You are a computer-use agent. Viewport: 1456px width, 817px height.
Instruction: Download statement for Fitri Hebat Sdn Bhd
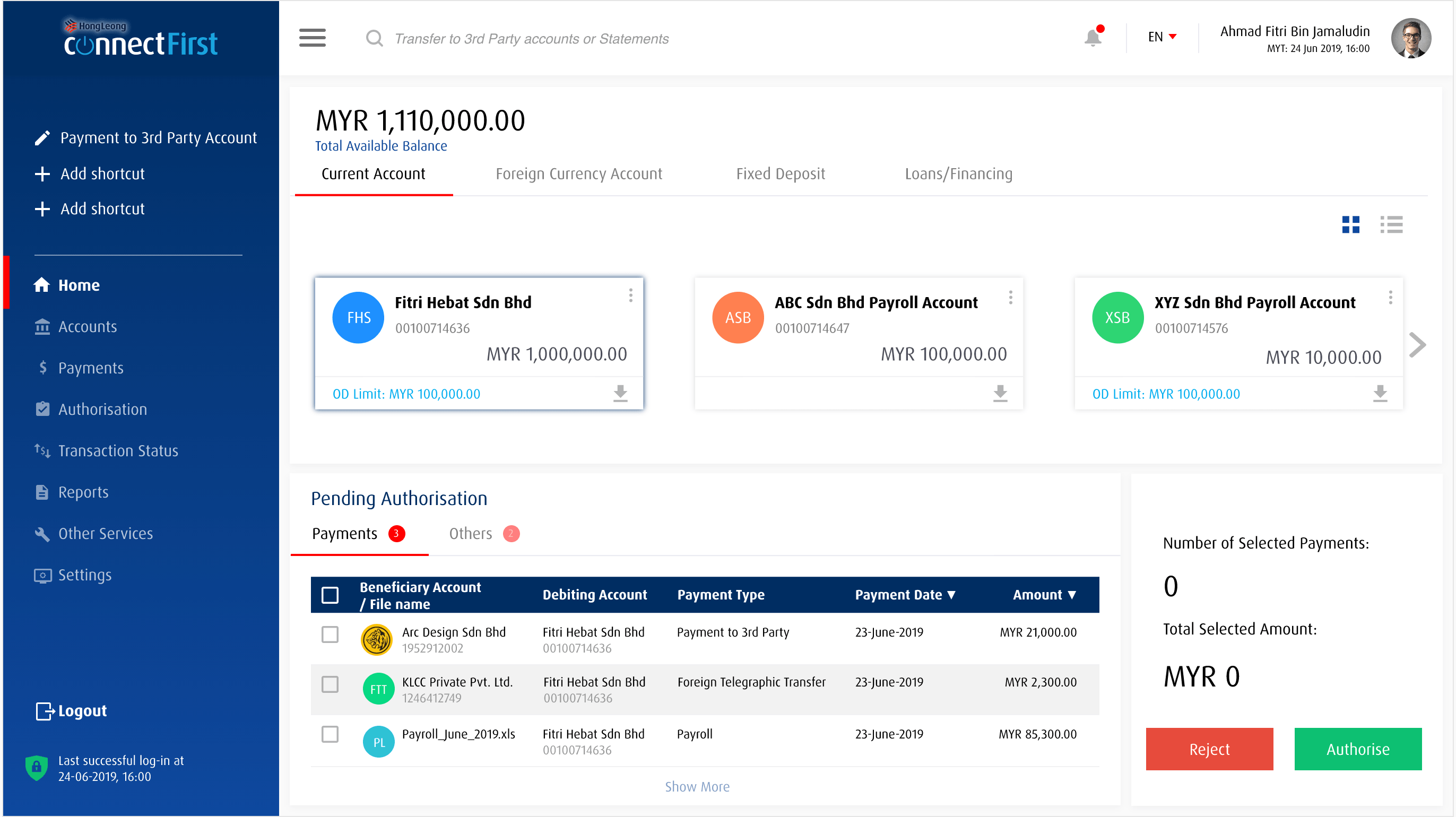pyautogui.click(x=620, y=393)
